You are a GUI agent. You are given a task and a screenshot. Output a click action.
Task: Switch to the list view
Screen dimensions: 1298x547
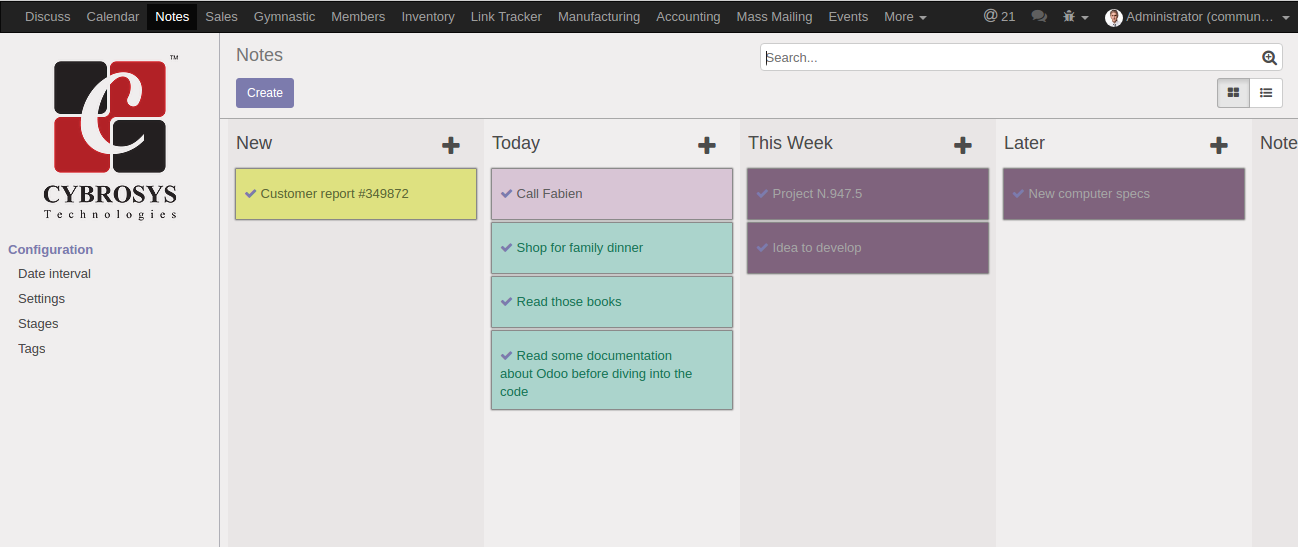(1266, 93)
